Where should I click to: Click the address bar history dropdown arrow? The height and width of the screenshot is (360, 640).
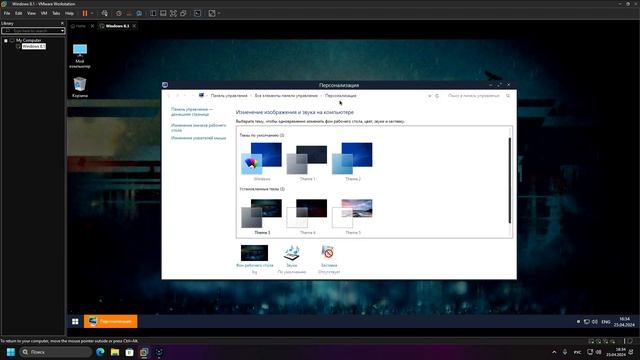pos(429,96)
